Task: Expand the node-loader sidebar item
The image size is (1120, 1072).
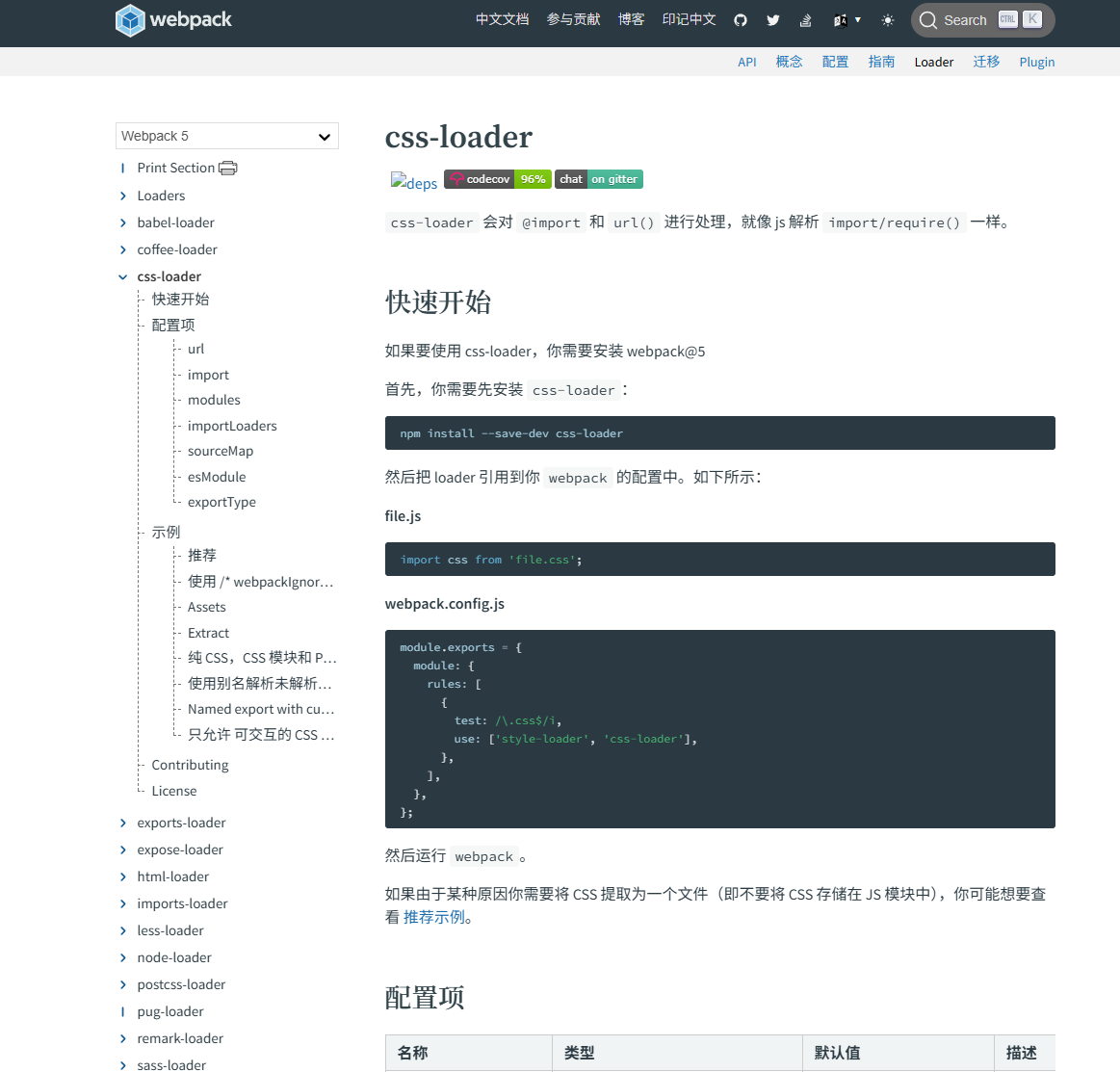Action: pos(123,957)
